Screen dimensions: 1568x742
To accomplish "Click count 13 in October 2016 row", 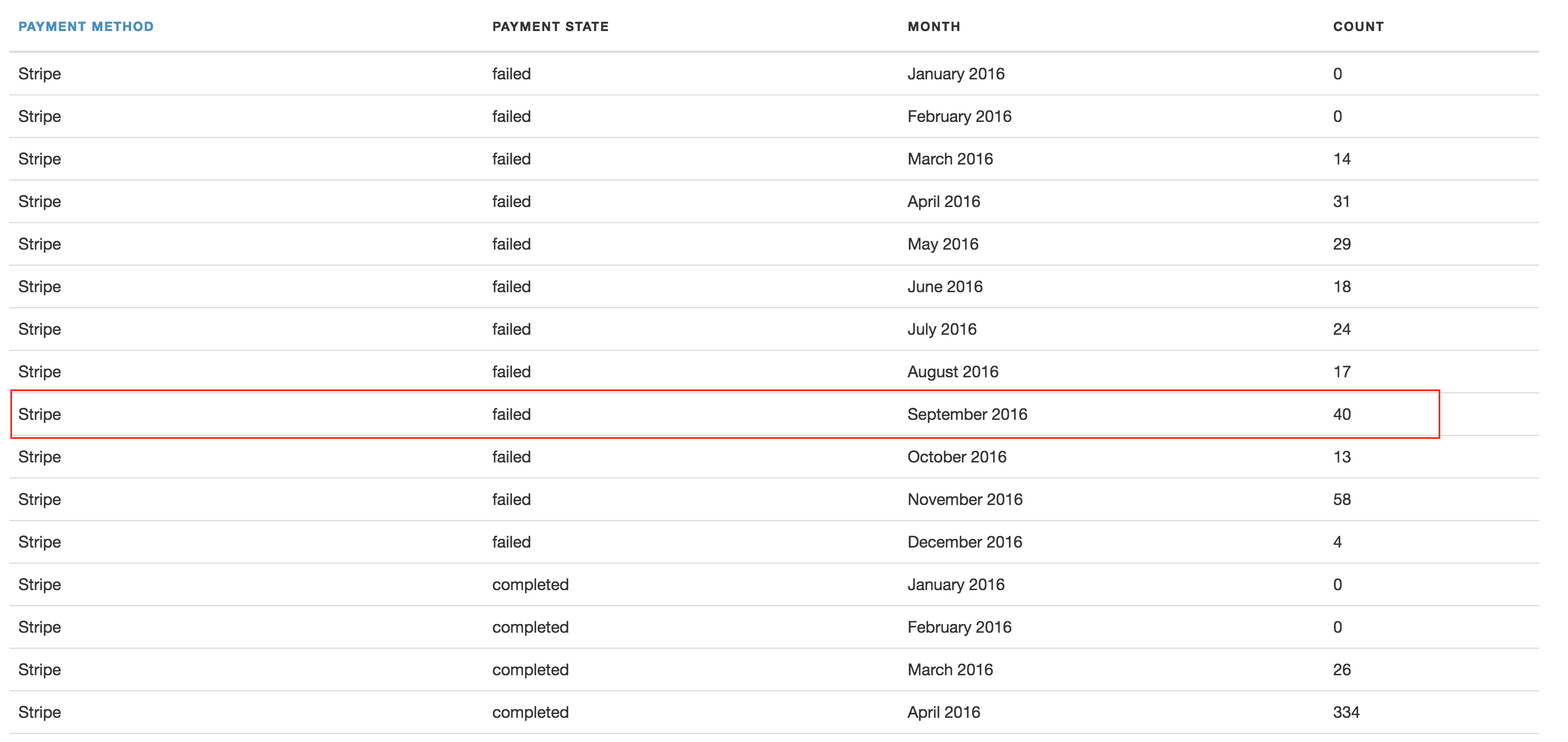I will [x=1341, y=457].
